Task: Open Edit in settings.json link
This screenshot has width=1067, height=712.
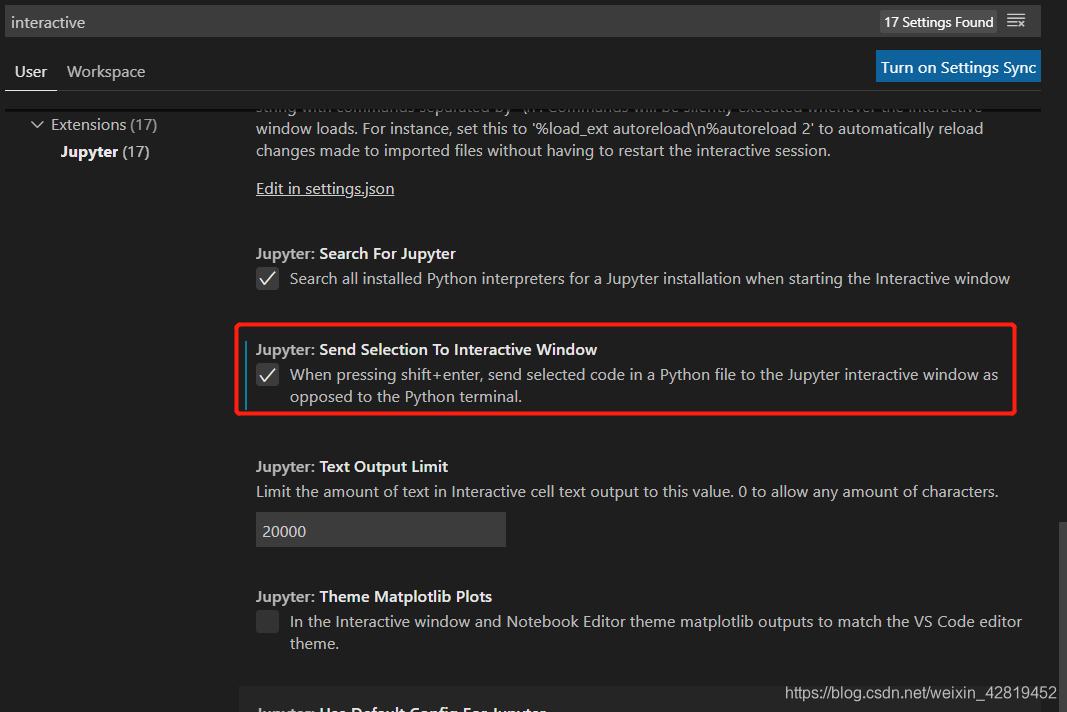Action: [x=325, y=189]
